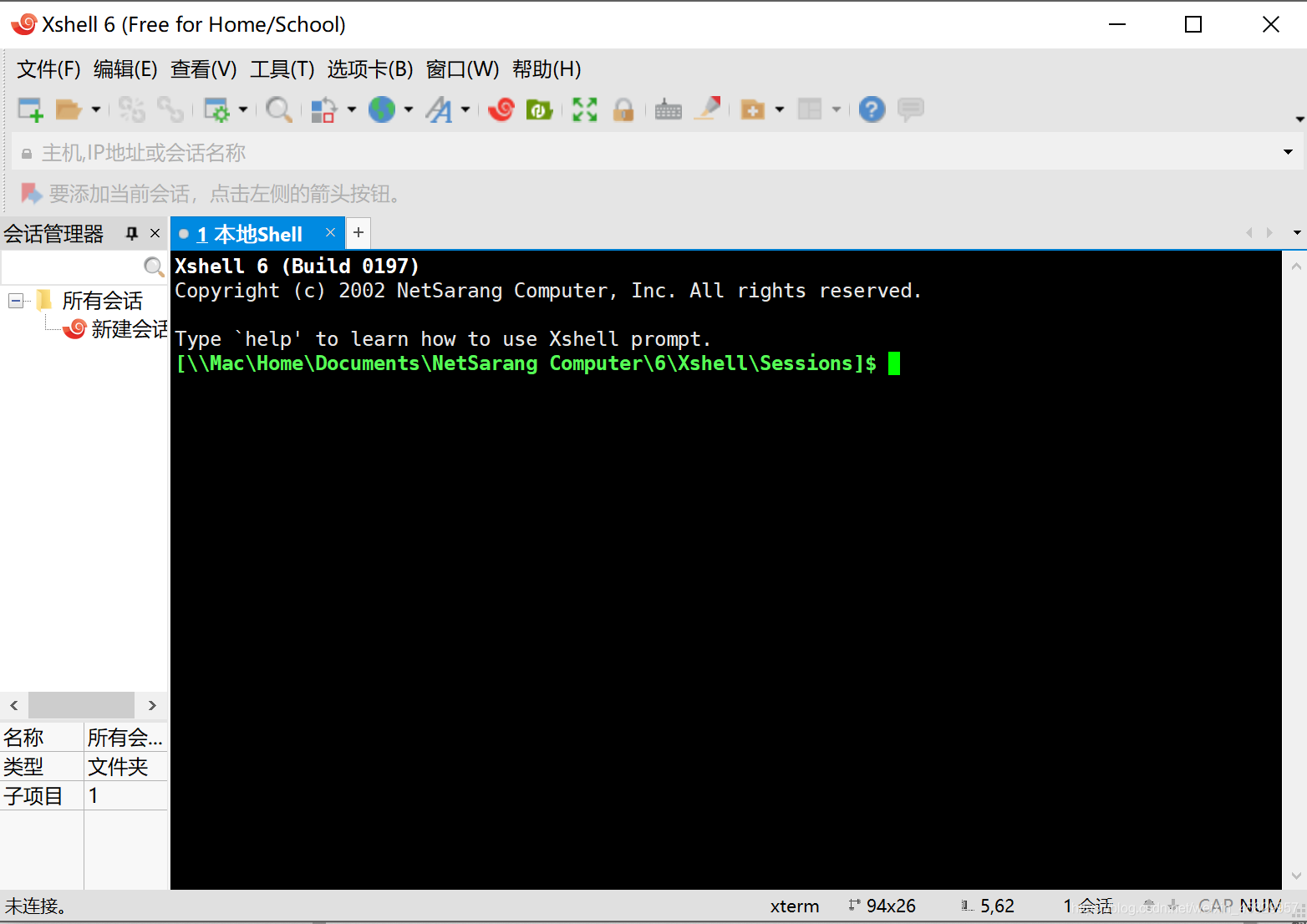The height and width of the screenshot is (924, 1307).
Task: Click the 未连接 status text
Action: coord(35,906)
